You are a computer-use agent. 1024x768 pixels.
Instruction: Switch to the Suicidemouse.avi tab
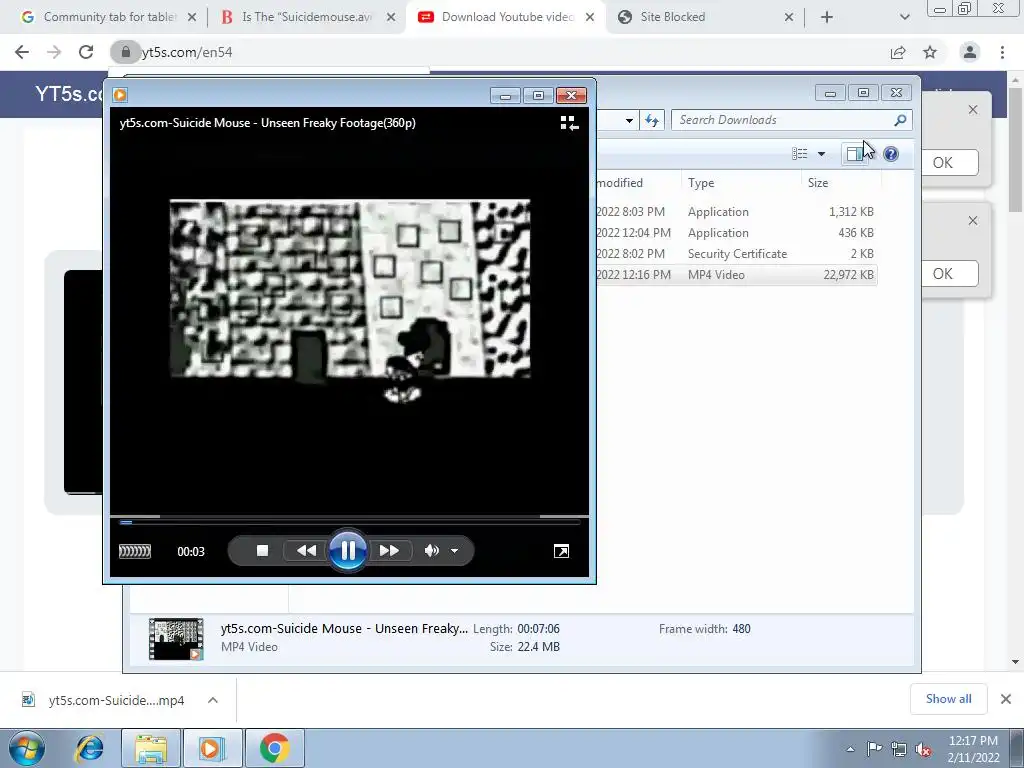tap(307, 17)
